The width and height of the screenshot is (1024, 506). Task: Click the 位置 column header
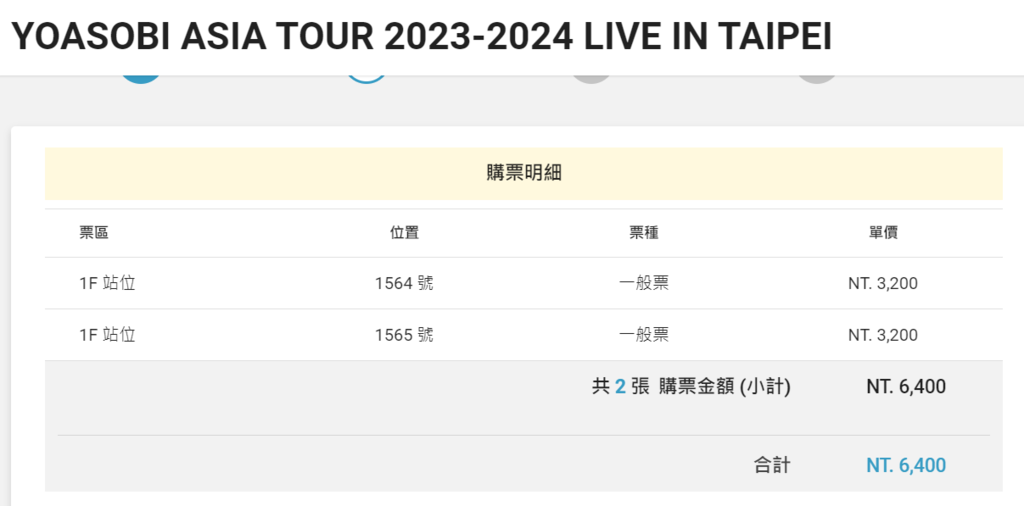(404, 233)
